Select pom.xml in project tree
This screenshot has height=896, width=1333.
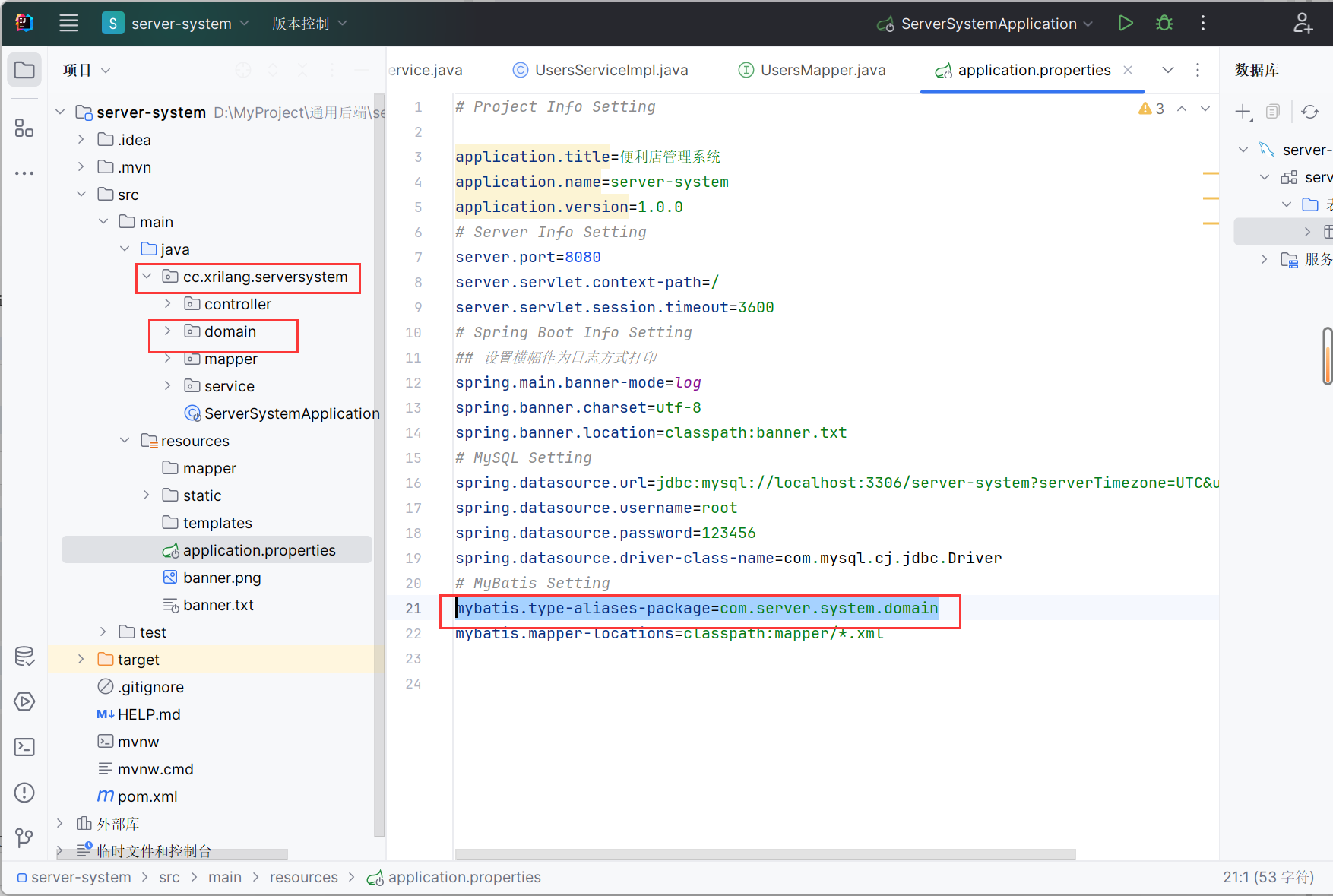click(x=138, y=796)
